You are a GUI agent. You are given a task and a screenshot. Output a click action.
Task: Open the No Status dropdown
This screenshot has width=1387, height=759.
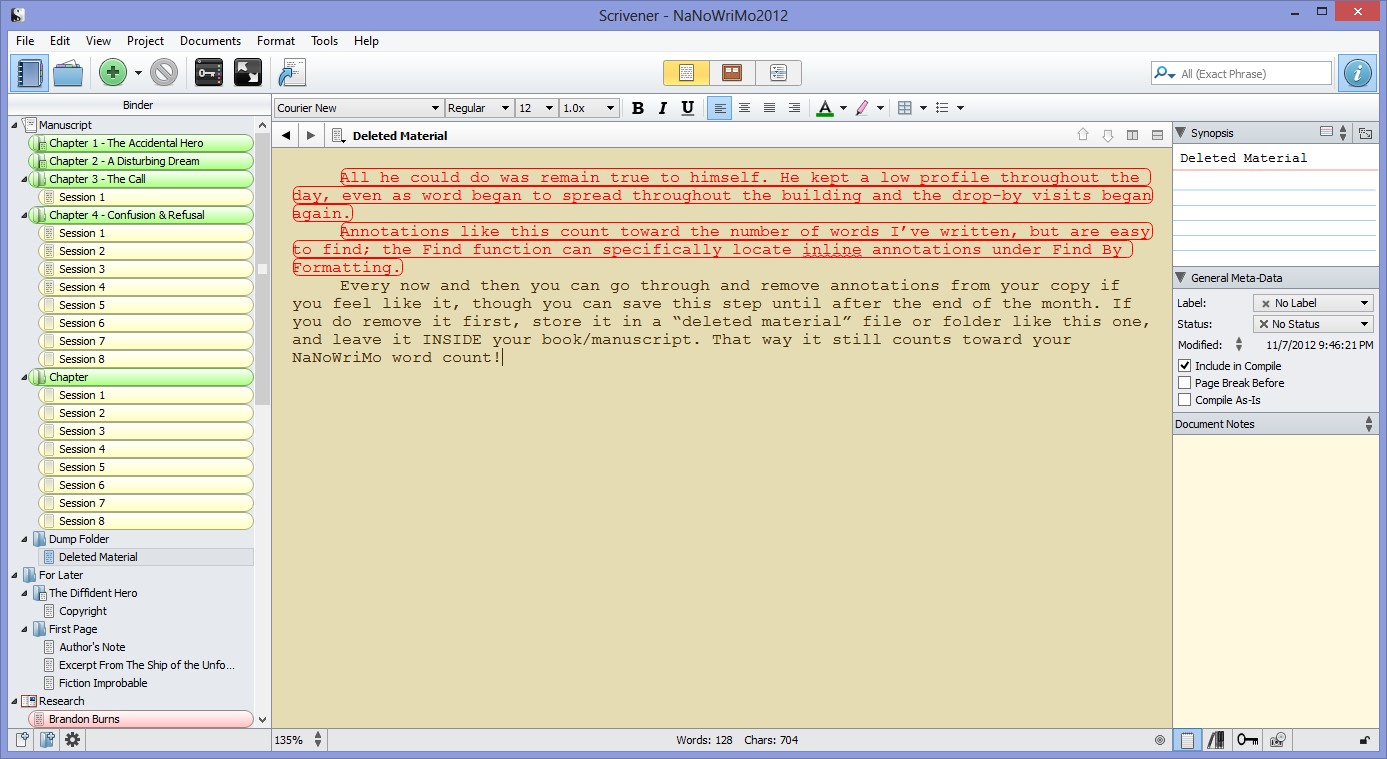[1313, 324]
